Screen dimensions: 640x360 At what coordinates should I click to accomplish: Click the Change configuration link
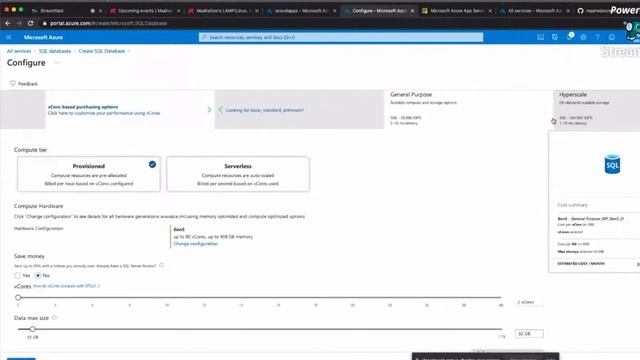pos(196,244)
